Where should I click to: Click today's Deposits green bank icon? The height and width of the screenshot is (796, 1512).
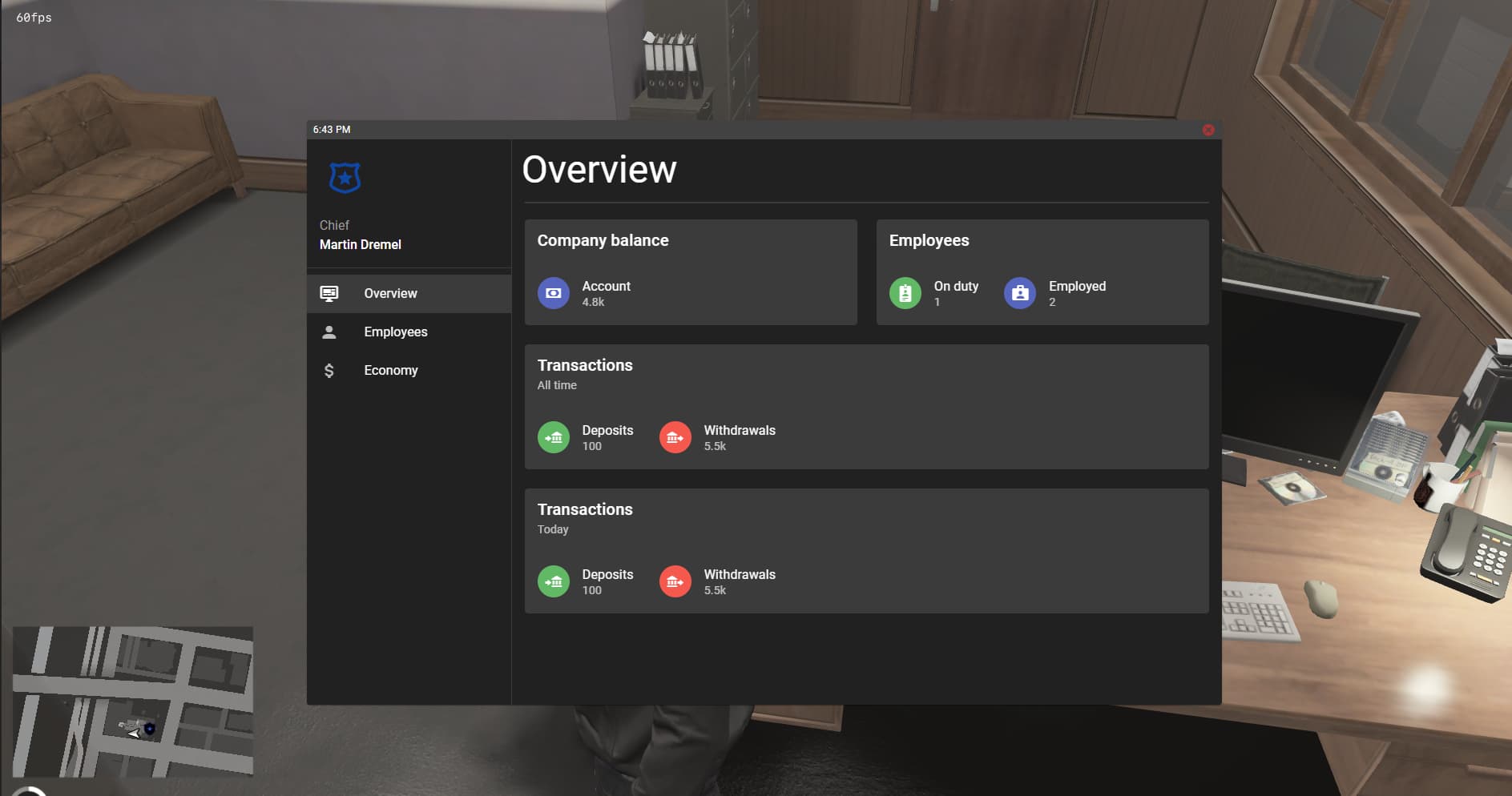click(x=554, y=581)
